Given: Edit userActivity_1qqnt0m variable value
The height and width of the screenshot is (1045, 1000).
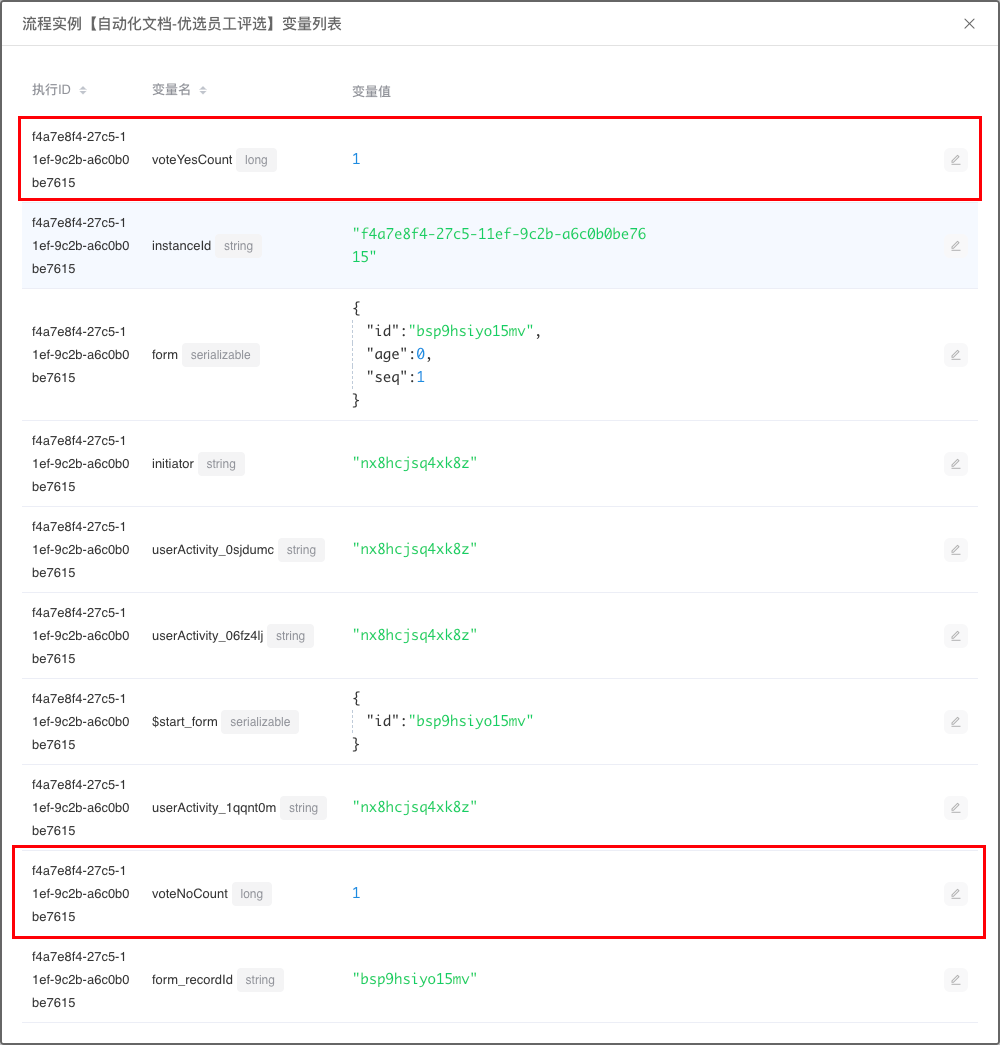Looking at the screenshot, I should (955, 808).
